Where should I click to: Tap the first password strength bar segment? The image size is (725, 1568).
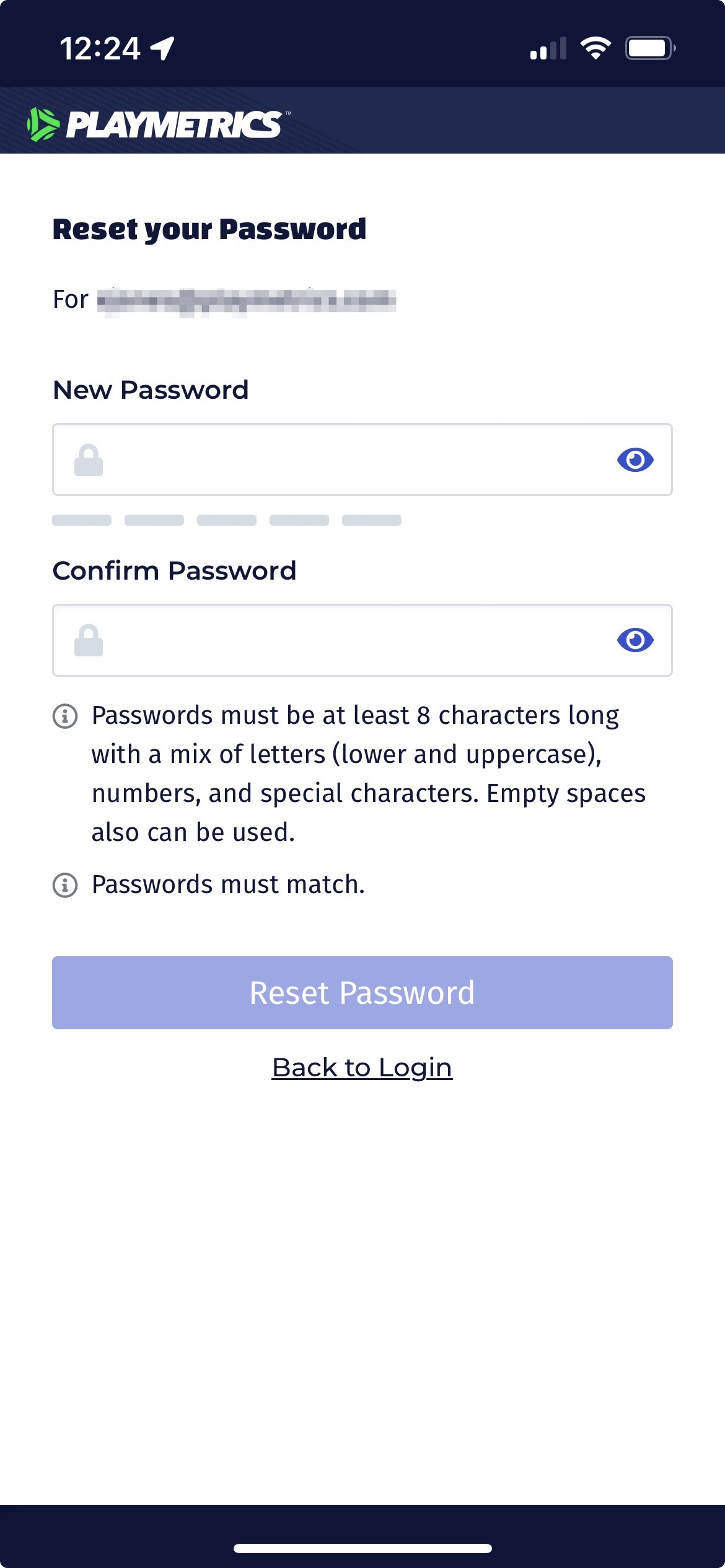(x=82, y=520)
